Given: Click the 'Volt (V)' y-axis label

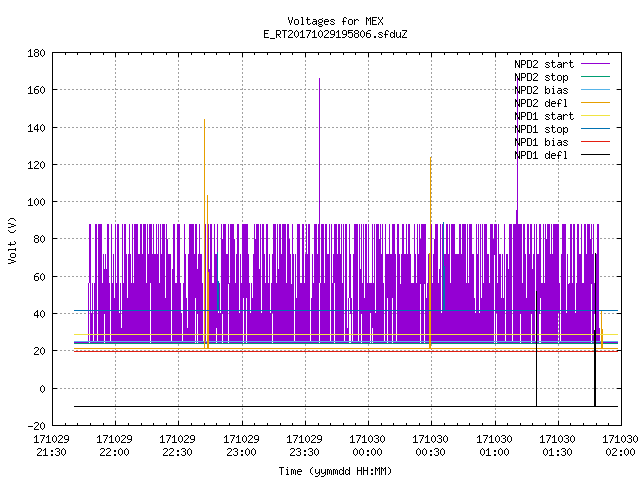Looking at the screenshot, I should coord(12,240).
